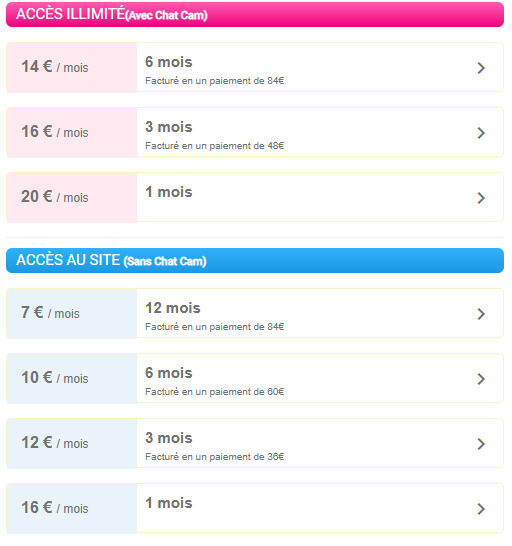Open the Accès Illimité pink header

(x=255, y=15)
